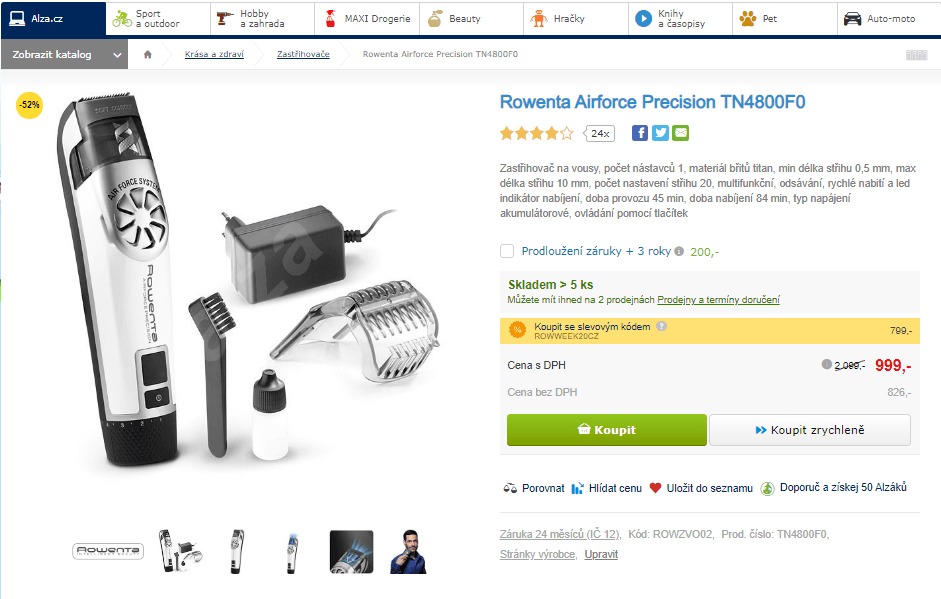Screen dimensions: 941x599
Task: Save to list with heart icon
Action: (655, 488)
